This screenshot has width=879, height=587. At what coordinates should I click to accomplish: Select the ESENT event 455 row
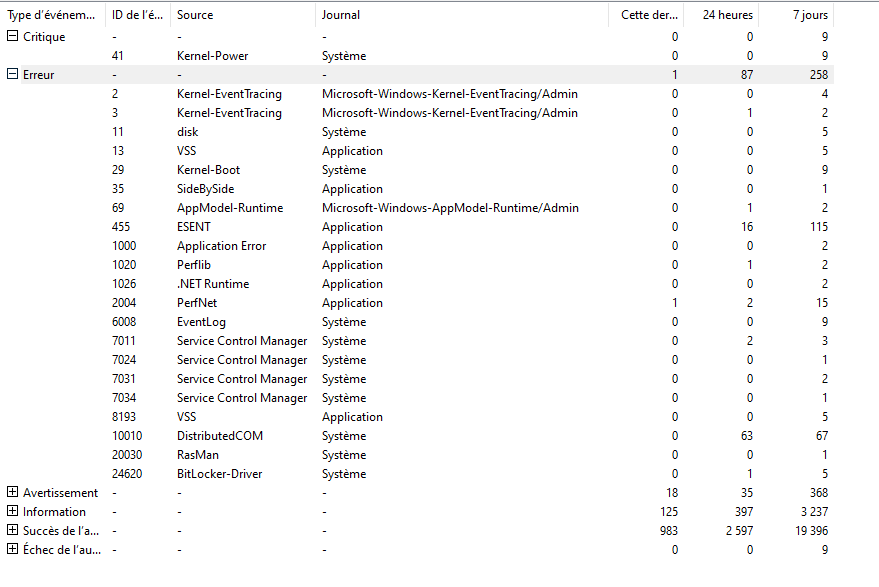pos(194,227)
